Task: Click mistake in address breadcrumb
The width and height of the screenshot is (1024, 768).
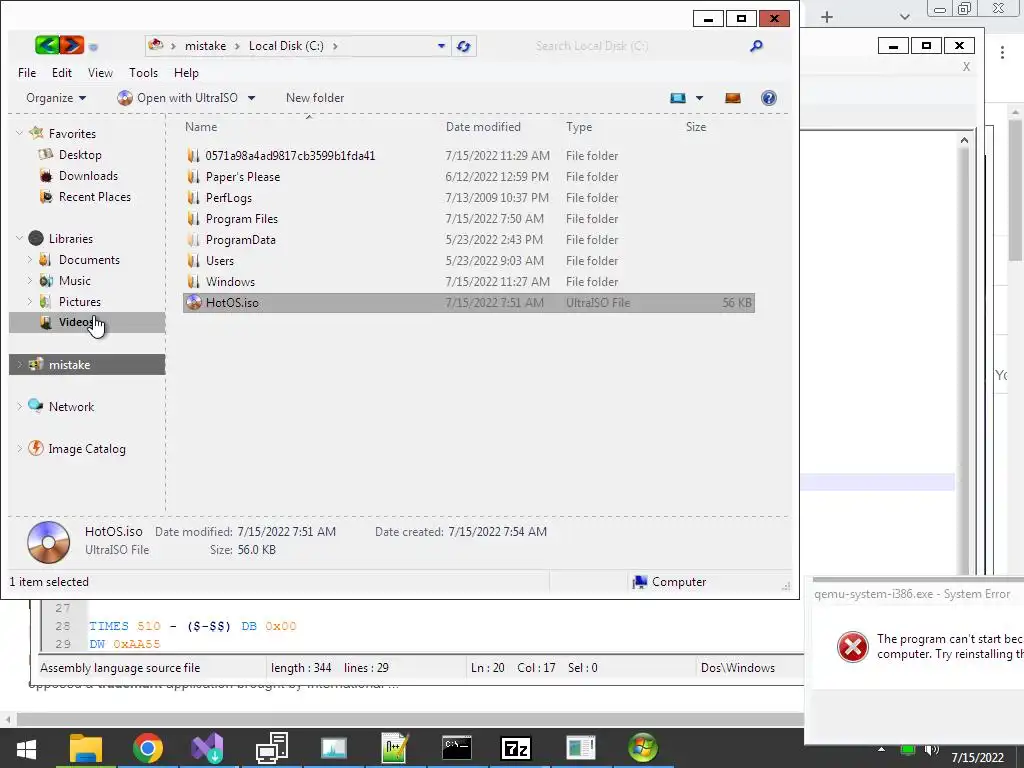Action: tap(205, 46)
